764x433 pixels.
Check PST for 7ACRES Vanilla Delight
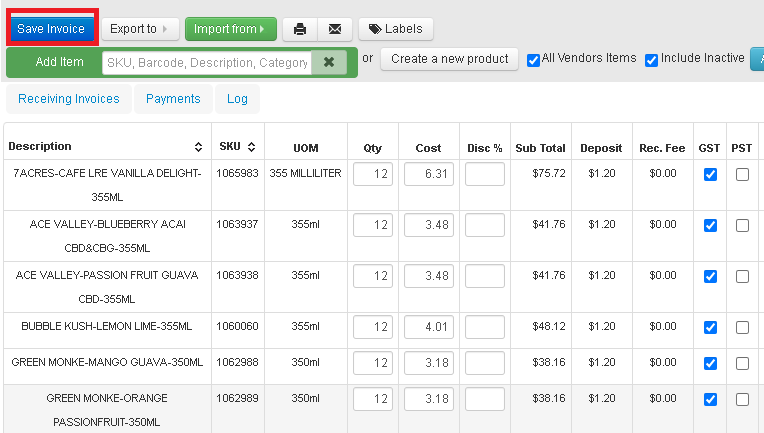coord(742,174)
